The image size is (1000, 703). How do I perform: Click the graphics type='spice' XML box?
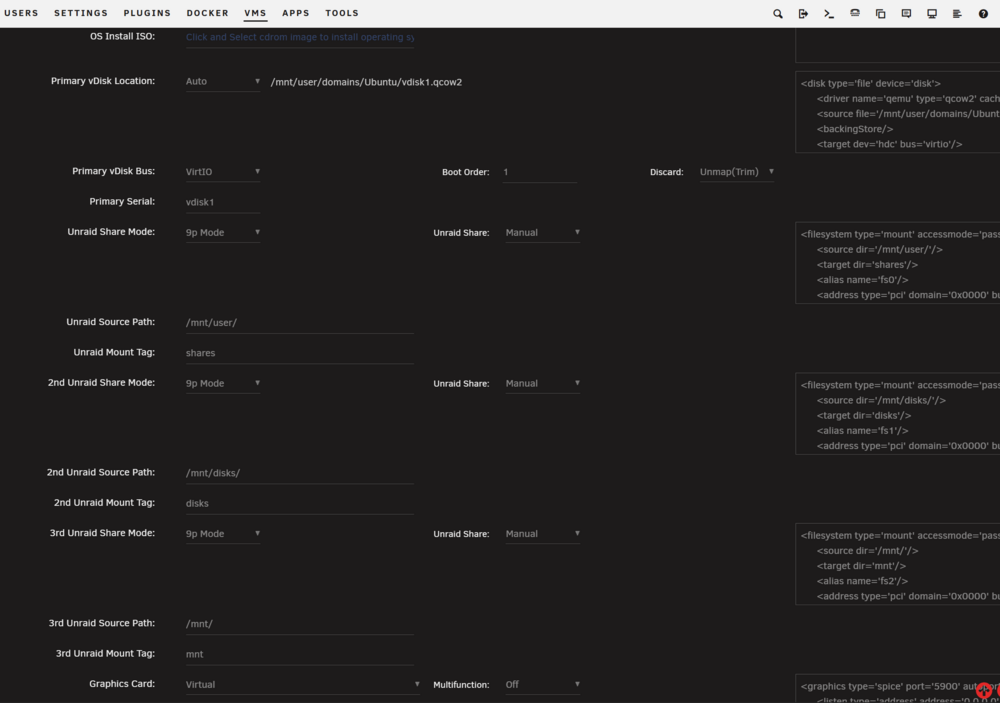pos(898,689)
